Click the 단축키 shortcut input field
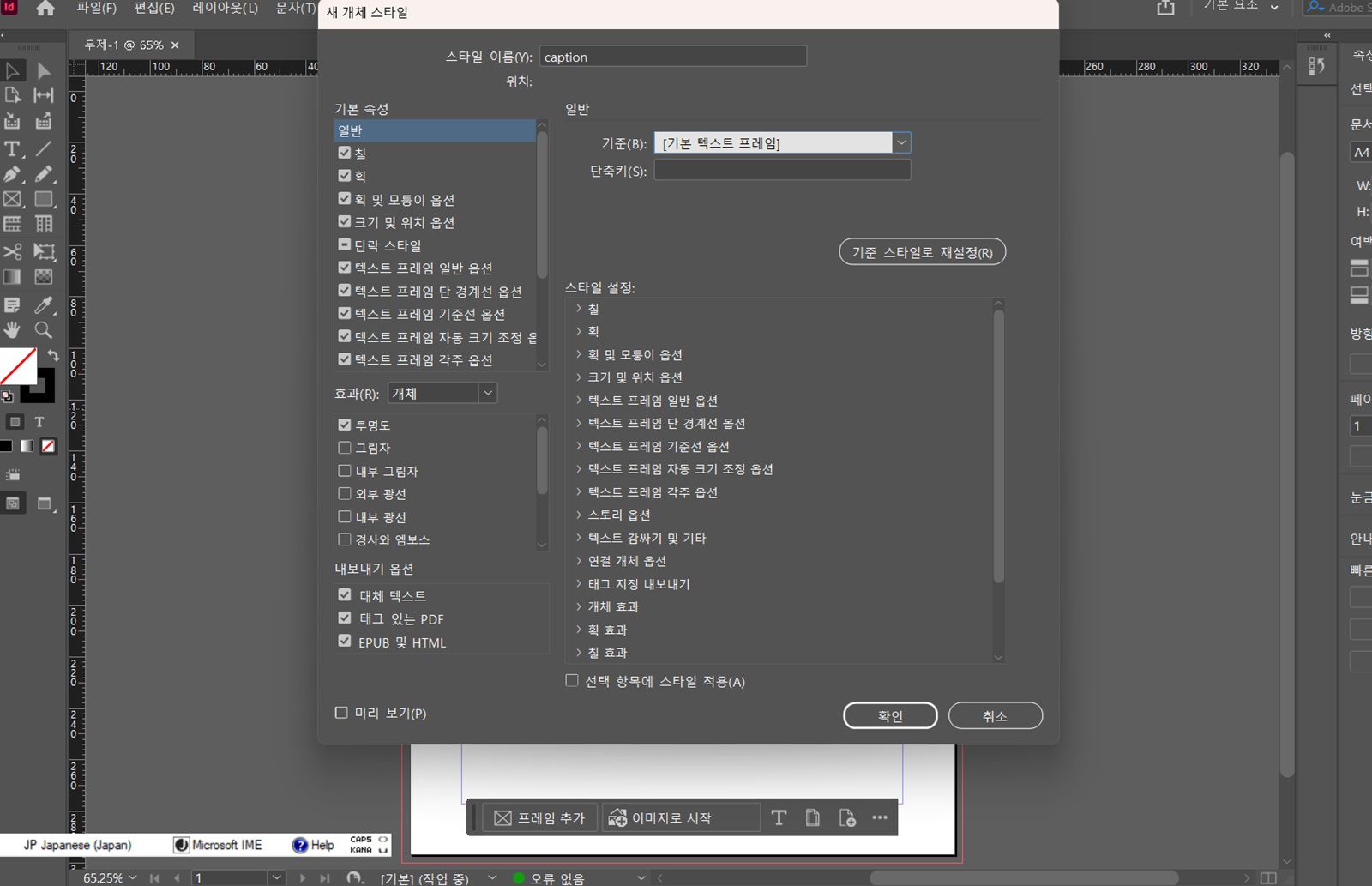 tap(782, 170)
